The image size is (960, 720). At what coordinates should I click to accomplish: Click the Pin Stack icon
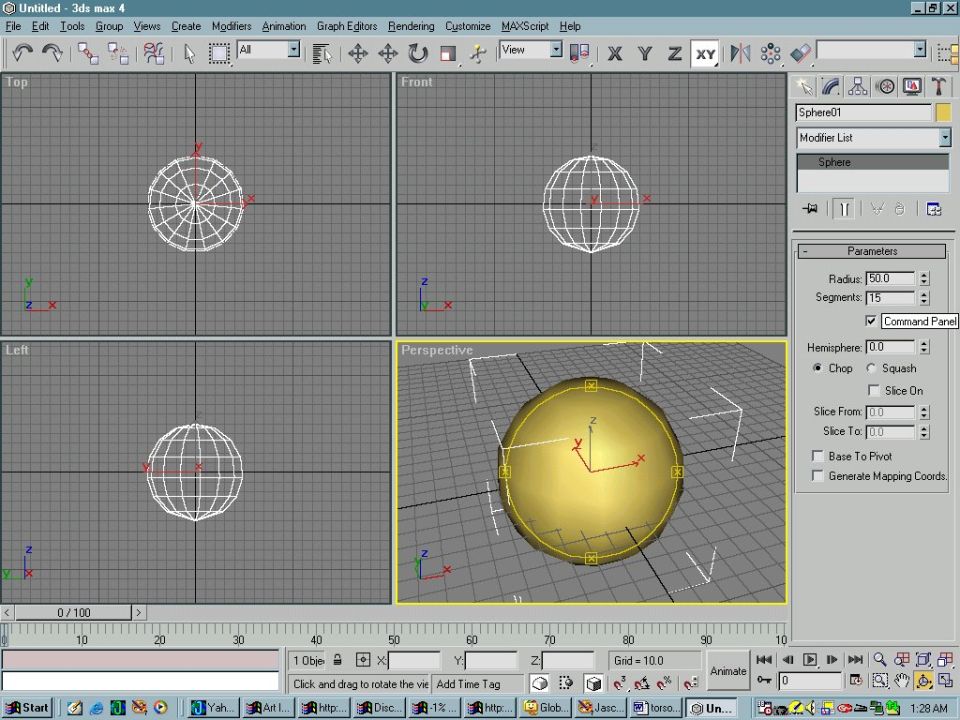[809, 209]
